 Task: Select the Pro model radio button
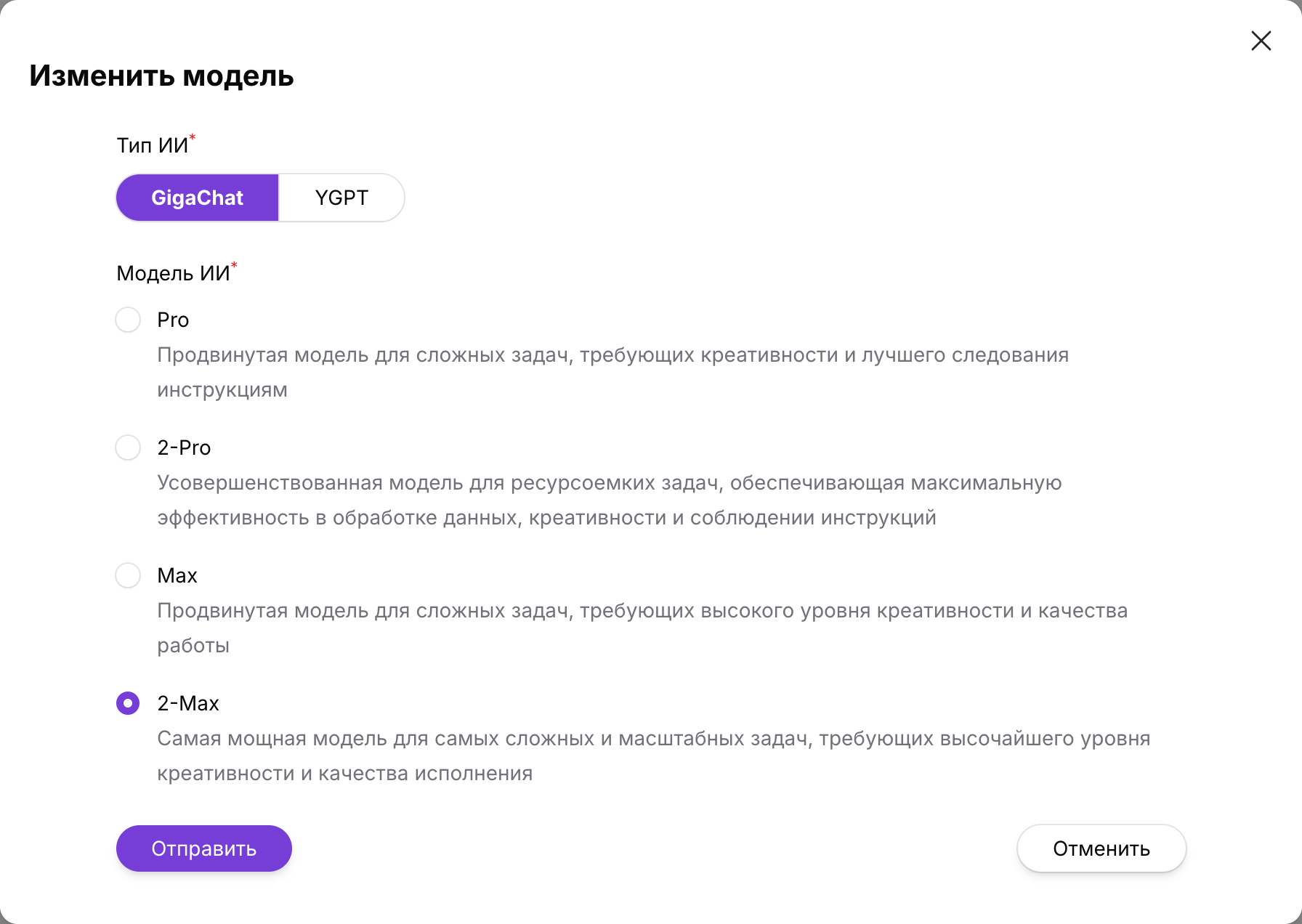coord(128,320)
